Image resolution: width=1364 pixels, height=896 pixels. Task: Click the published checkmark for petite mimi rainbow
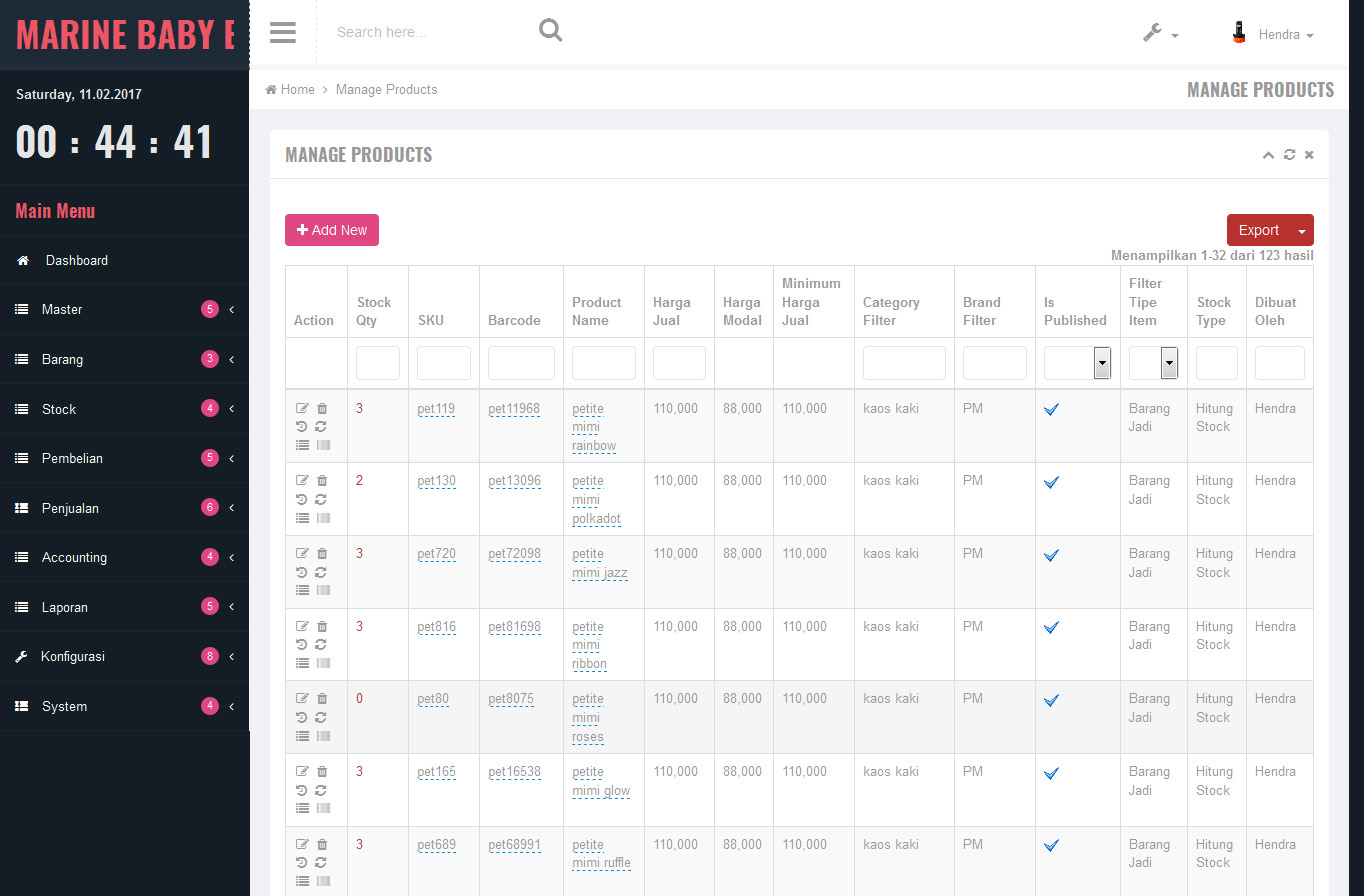coord(1051,410)
